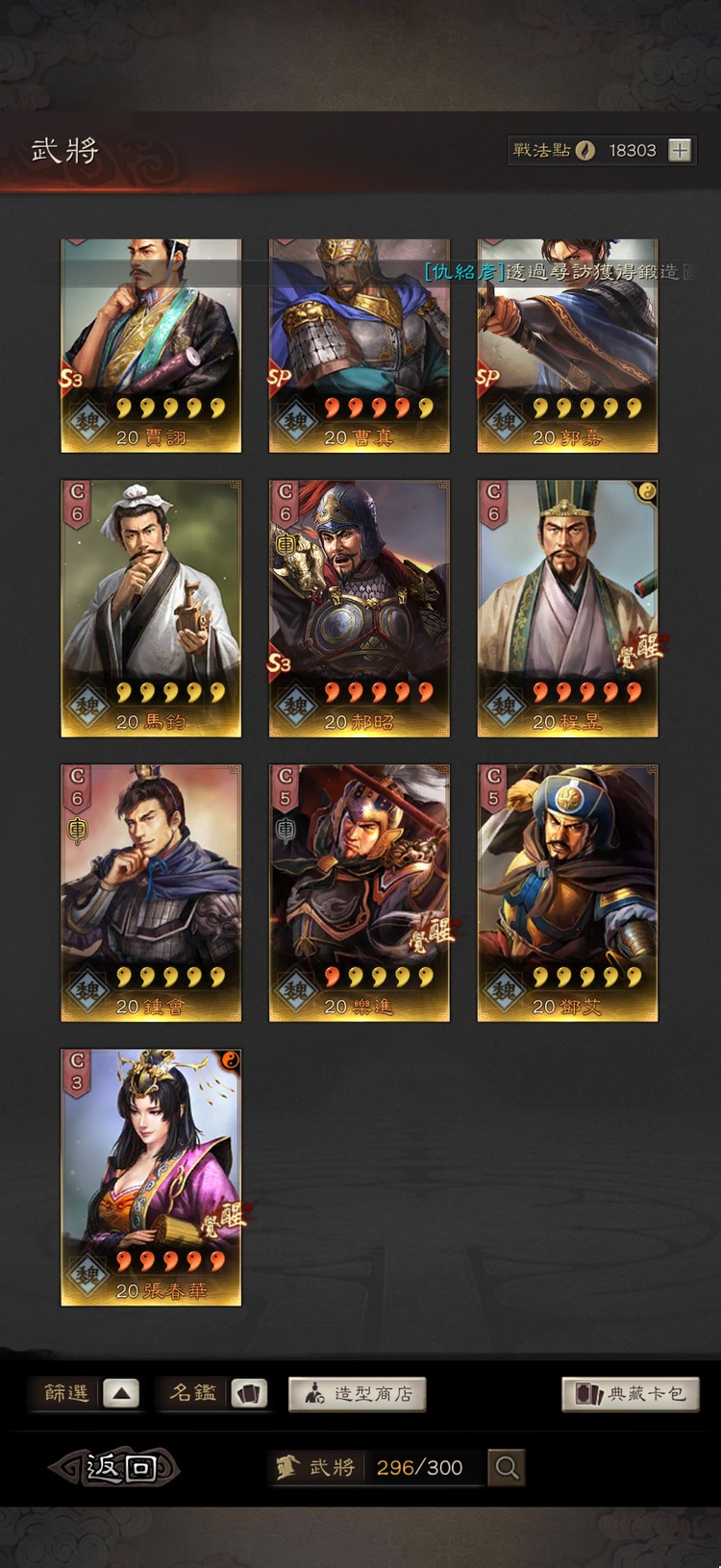Click the 覺醒 awakening badge on 樂進's card

(431, 933)
